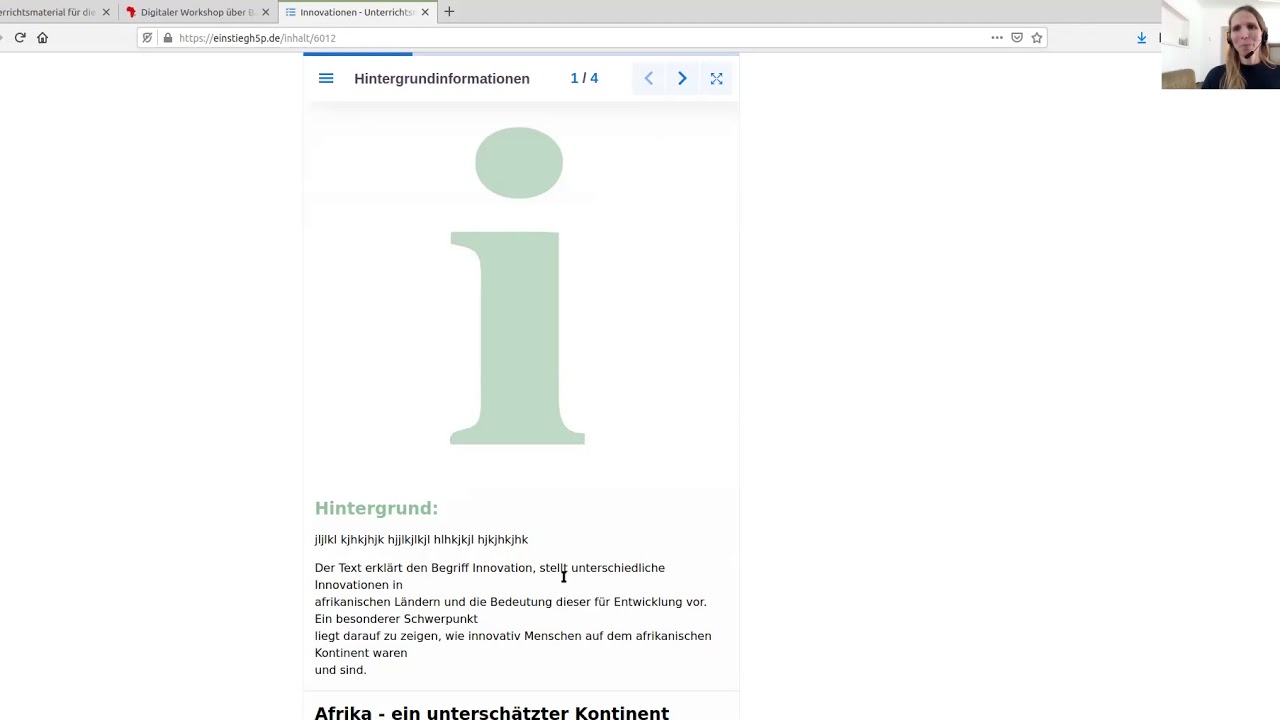Click the previous page arrow
1280x720 pixels.
(648, 78)
